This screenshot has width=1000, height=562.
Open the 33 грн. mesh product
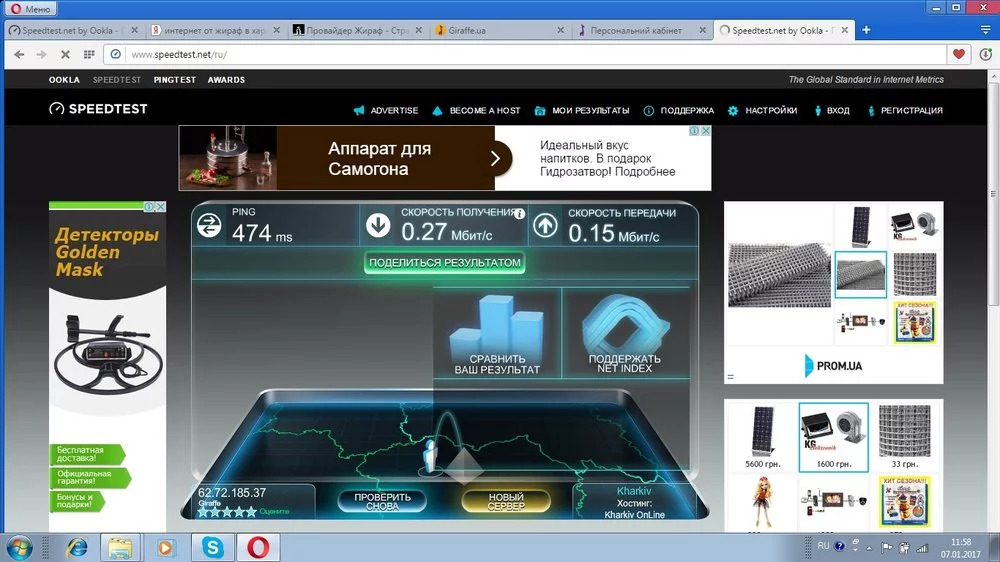pos(904,437)
